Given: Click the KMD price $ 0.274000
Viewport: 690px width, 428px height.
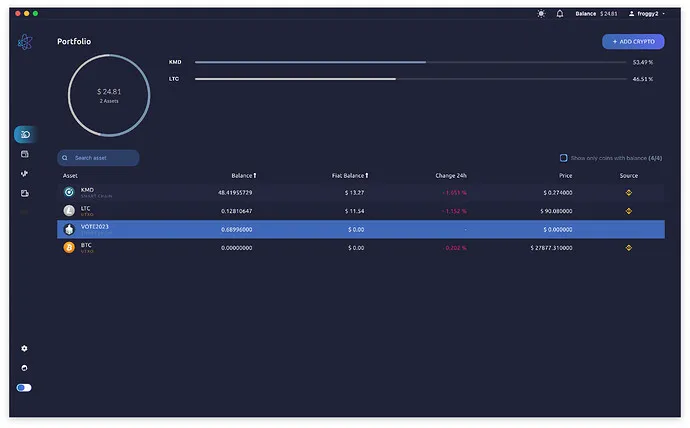Looking at the screenshot, I should click(x=558, y=193).
